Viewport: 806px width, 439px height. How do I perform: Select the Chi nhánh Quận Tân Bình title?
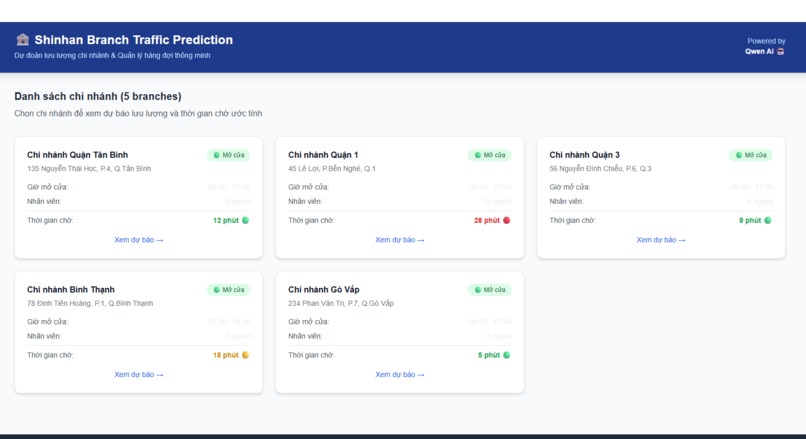click(78, 155)
